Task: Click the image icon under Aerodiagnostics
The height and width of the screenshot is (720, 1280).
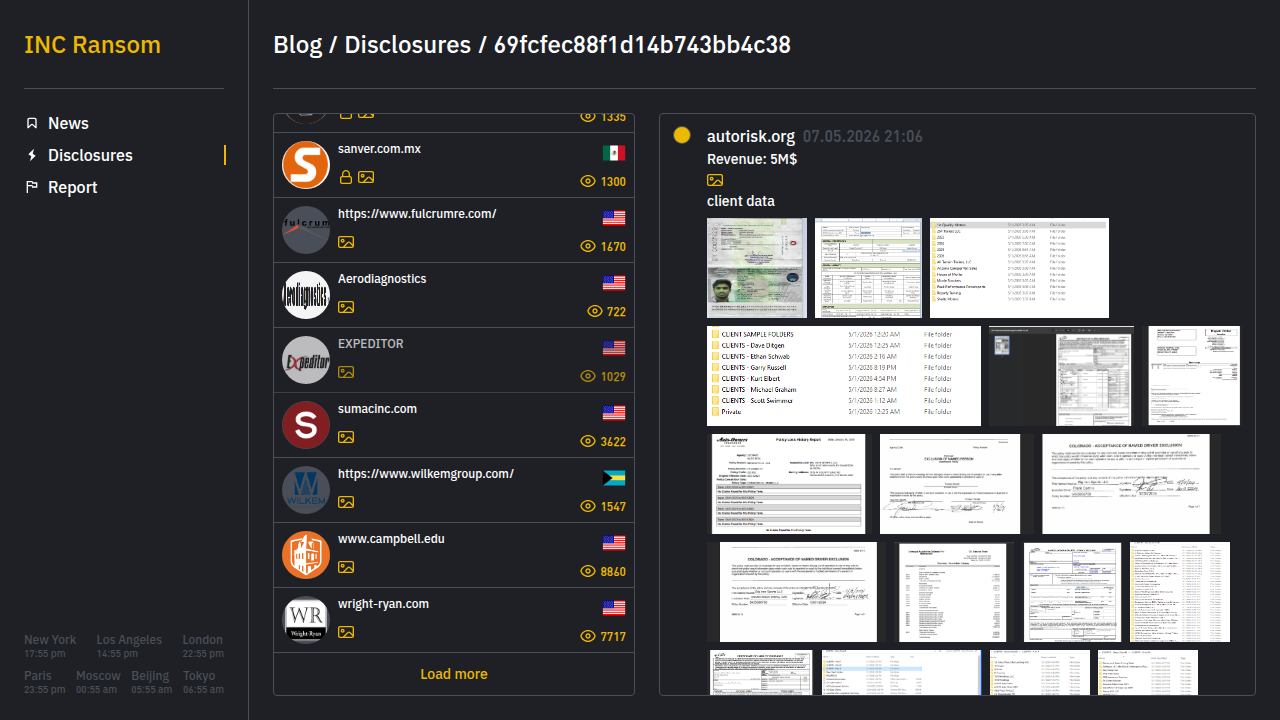Action: pyautogui.click(x=346, y=307)
